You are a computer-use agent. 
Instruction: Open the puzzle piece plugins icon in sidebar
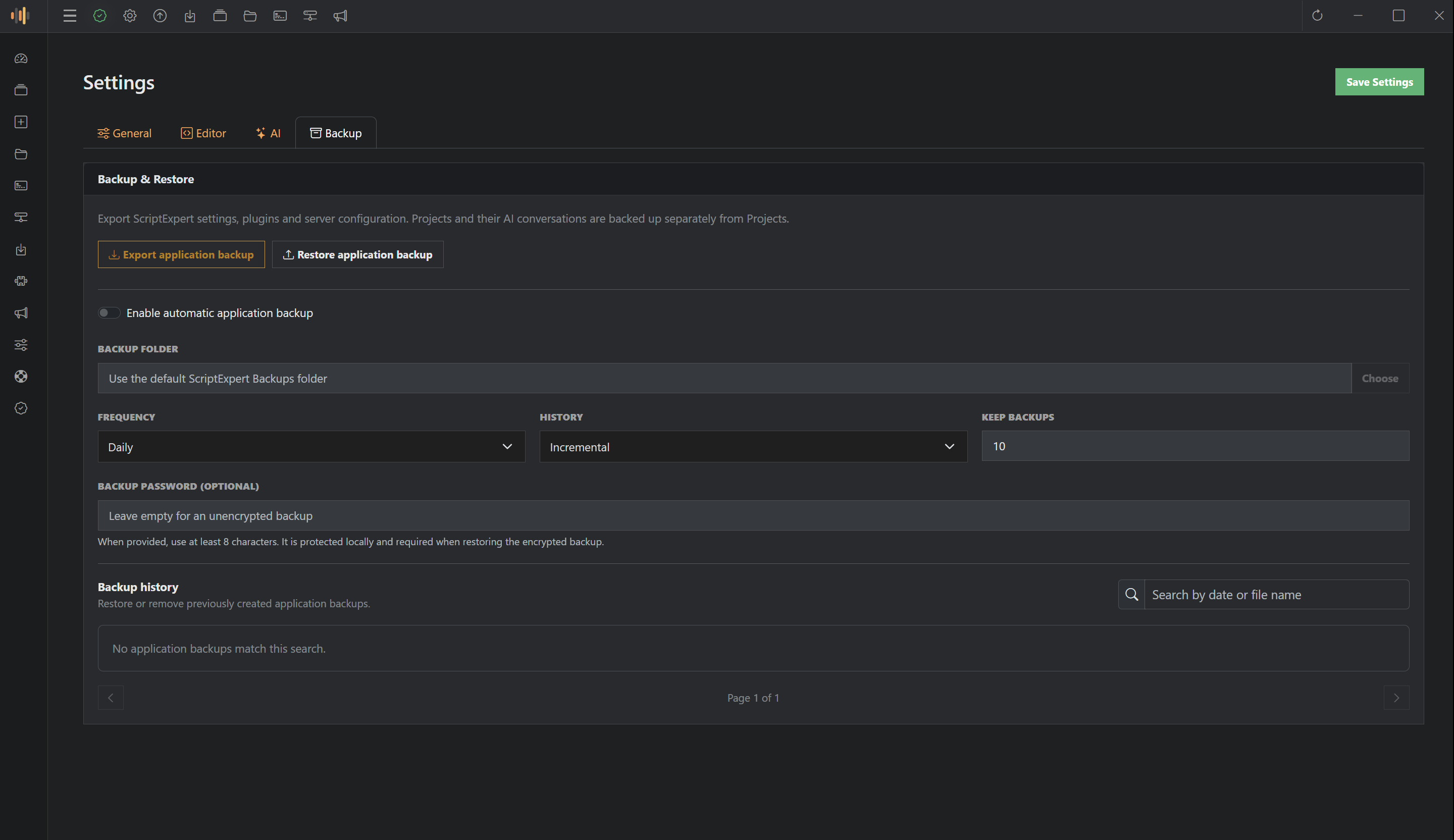pyautogui.click(x=21, y=281)
